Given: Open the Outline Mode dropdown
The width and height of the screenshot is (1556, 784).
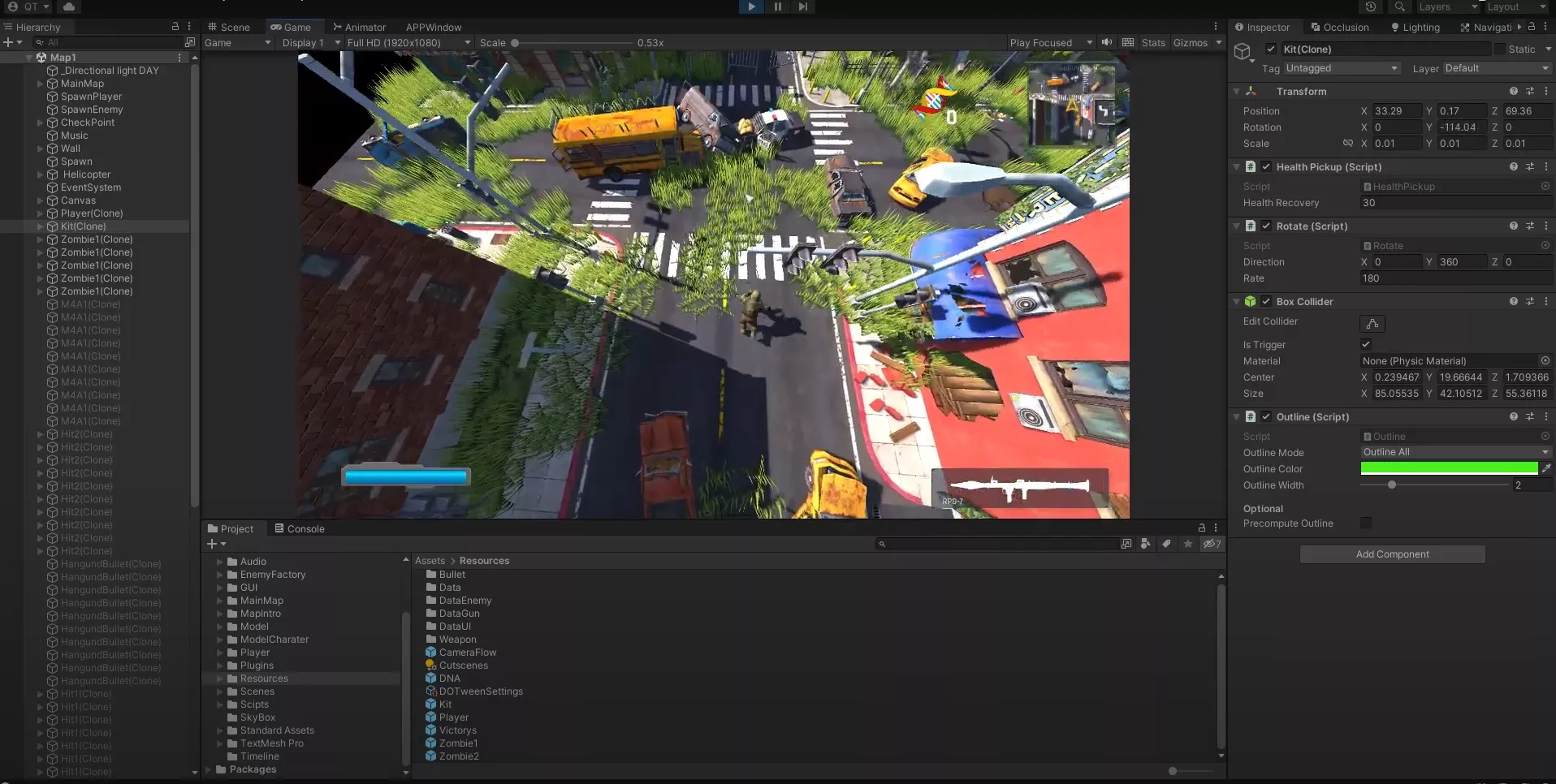Looking at the screenshot, I should click(1455, 452).
